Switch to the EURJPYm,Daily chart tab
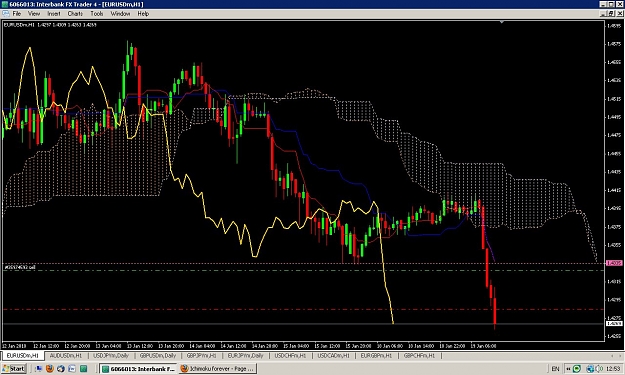The height and width of the screenshot is (375, 625). (245, 355)
